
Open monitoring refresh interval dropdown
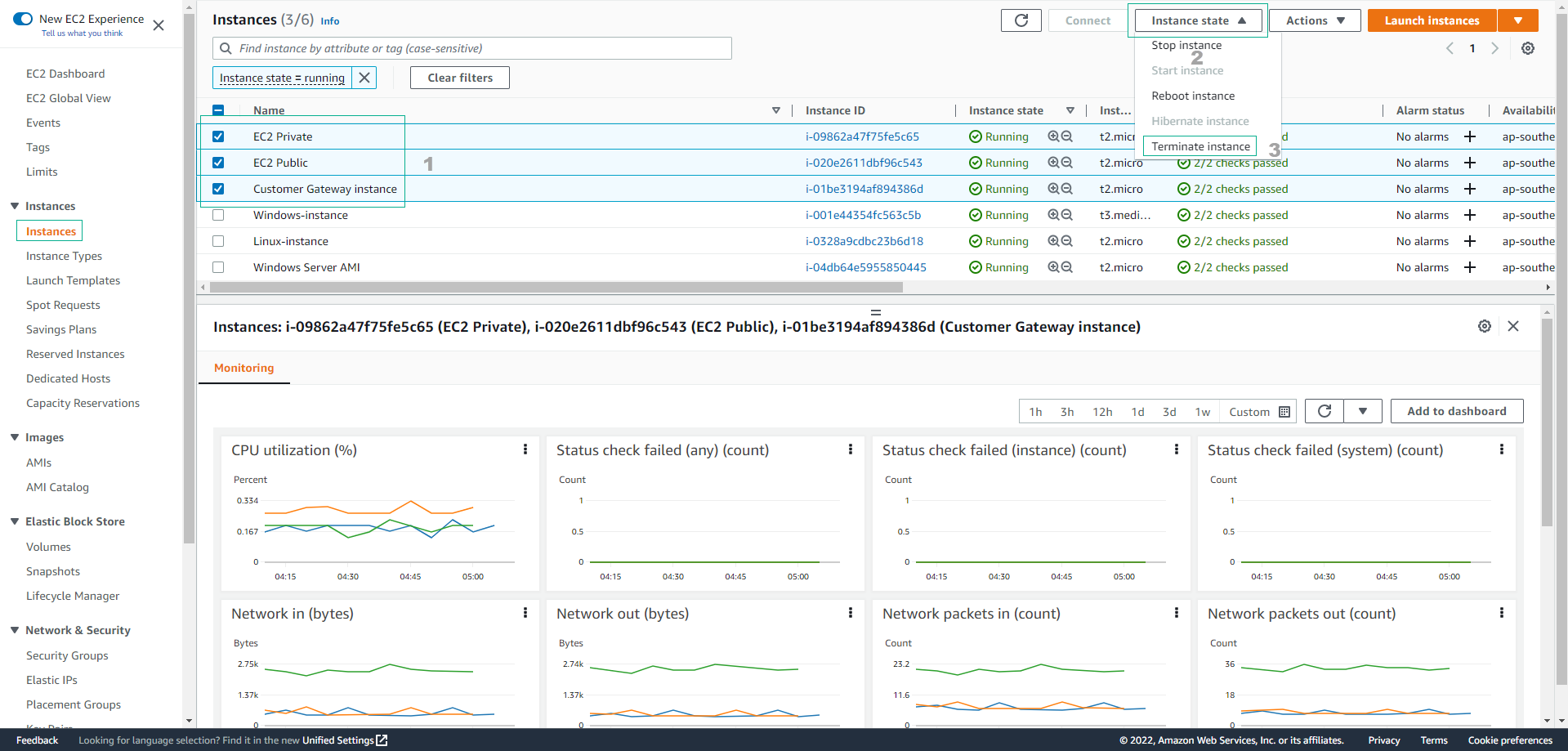(x=1363, y=411)
